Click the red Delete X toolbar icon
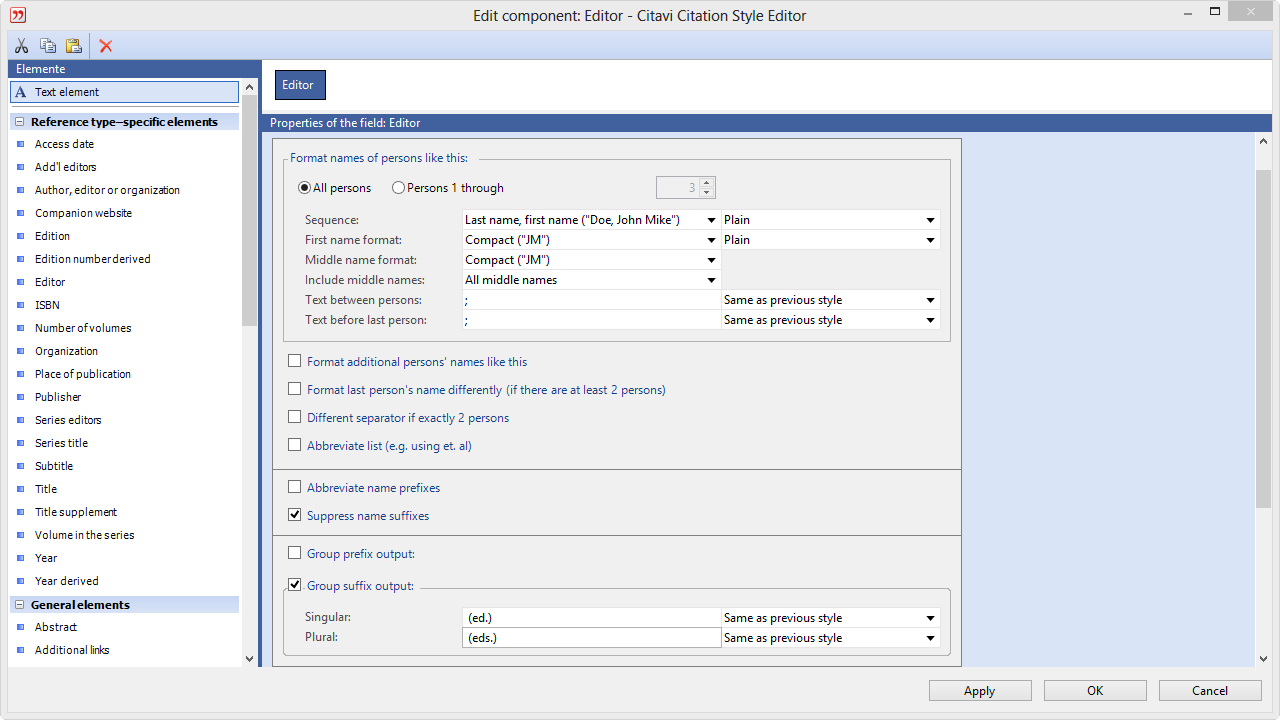 point(106,46)
